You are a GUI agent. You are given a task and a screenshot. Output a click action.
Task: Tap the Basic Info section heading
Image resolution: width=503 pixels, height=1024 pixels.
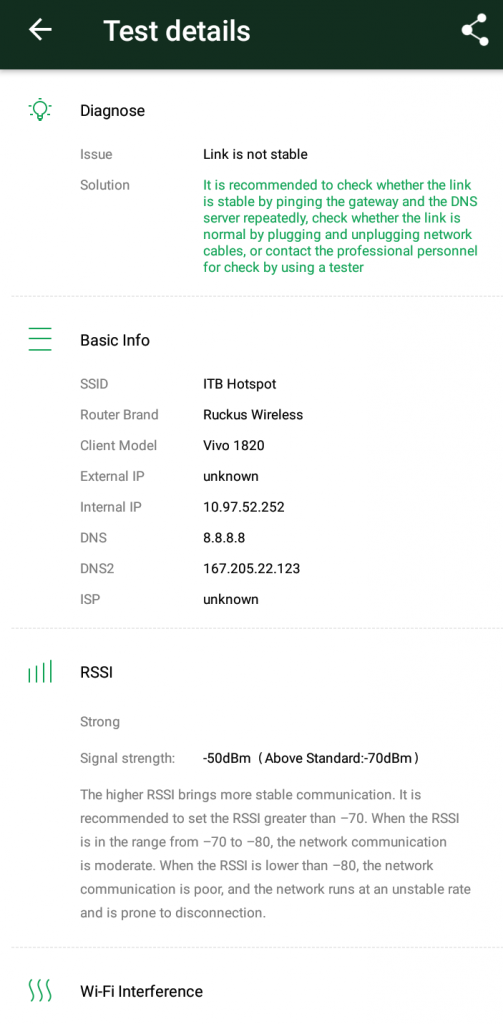115,340
